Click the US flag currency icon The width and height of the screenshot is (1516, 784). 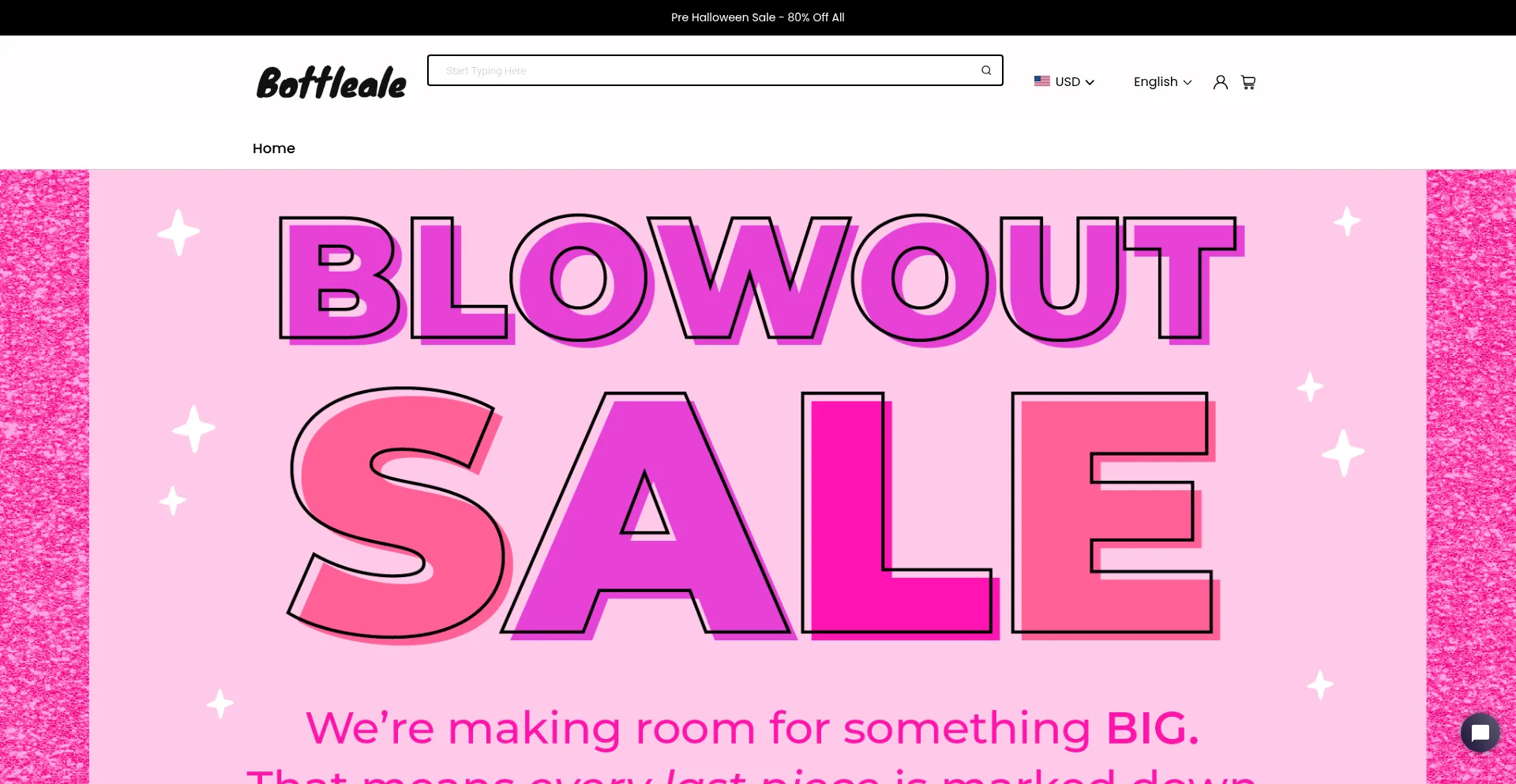coord(1042,81)
